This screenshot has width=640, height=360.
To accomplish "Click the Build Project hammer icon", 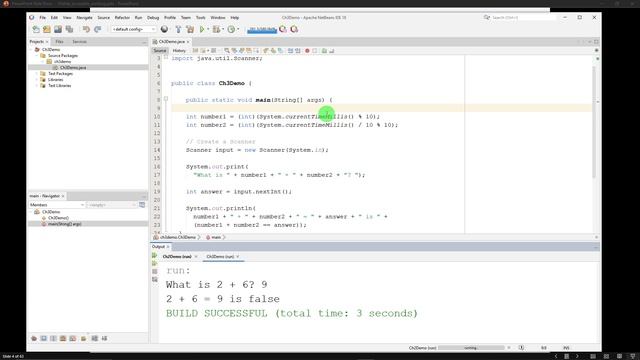I will [x=178, y=29].
